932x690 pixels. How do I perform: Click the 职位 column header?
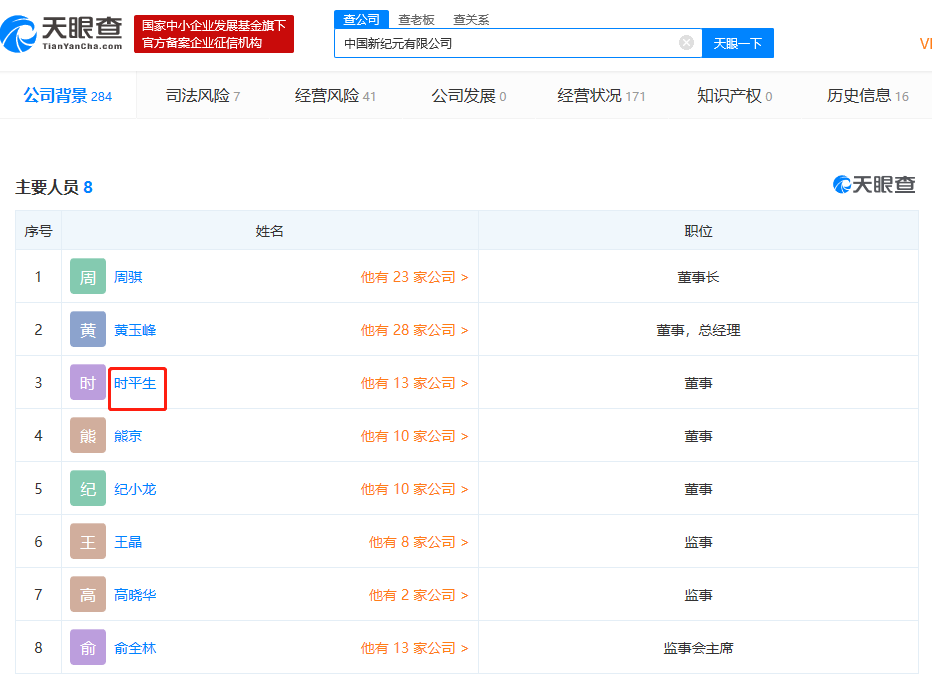[698, 231]
